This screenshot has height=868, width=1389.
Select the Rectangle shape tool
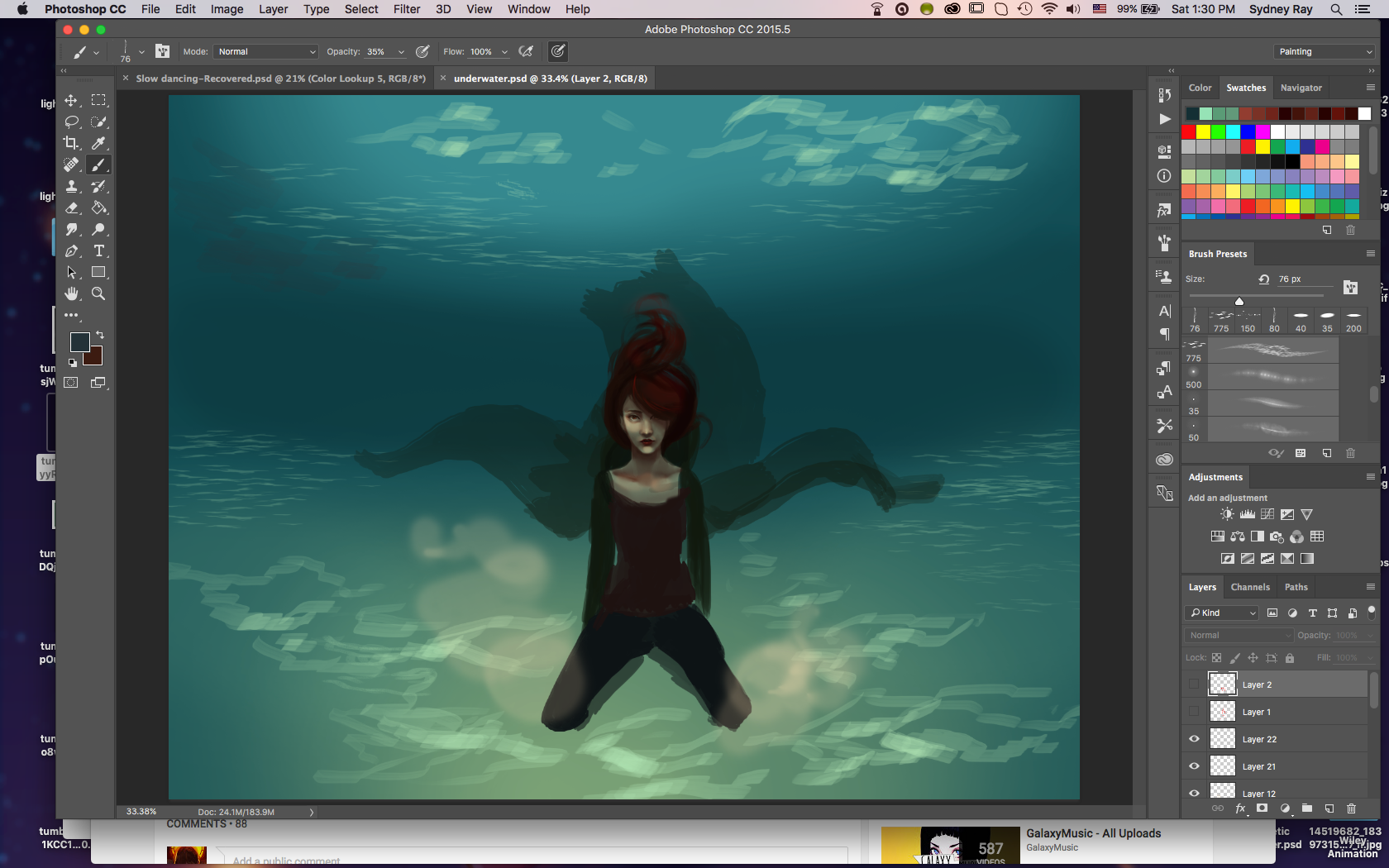coord(98,272)
